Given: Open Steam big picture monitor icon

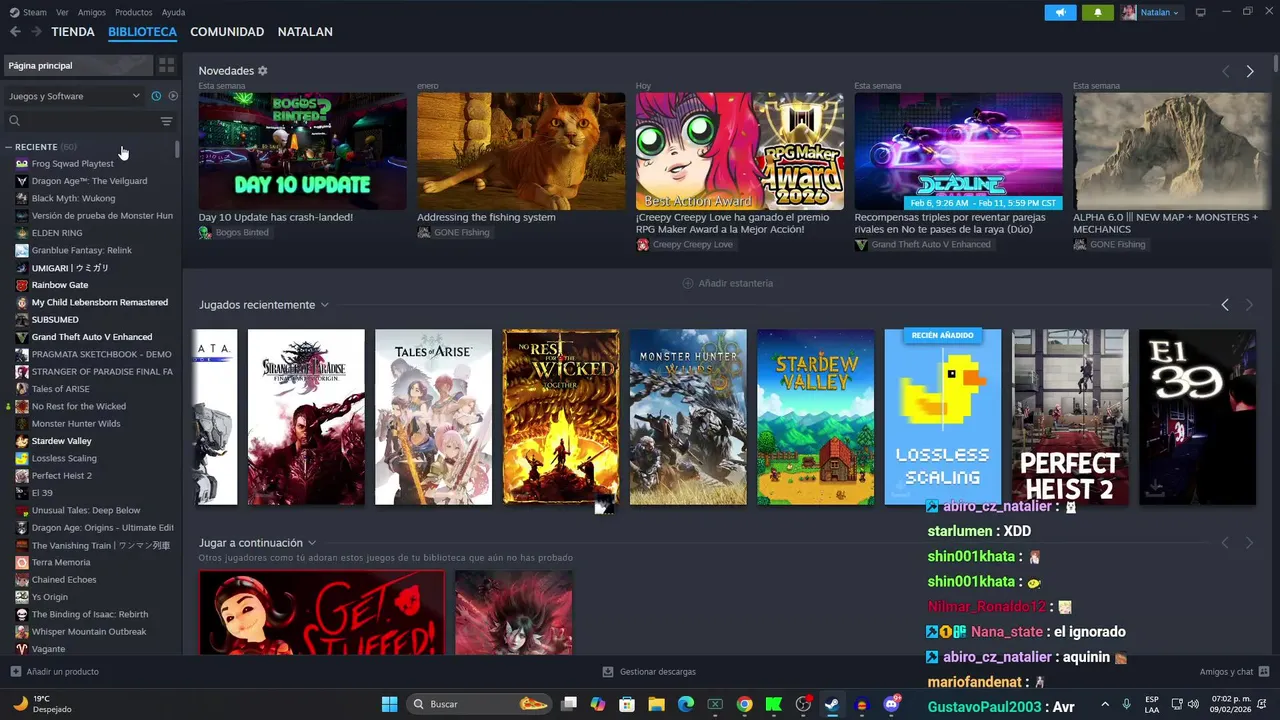Looking at the screenshot, I should point(1201,12).
